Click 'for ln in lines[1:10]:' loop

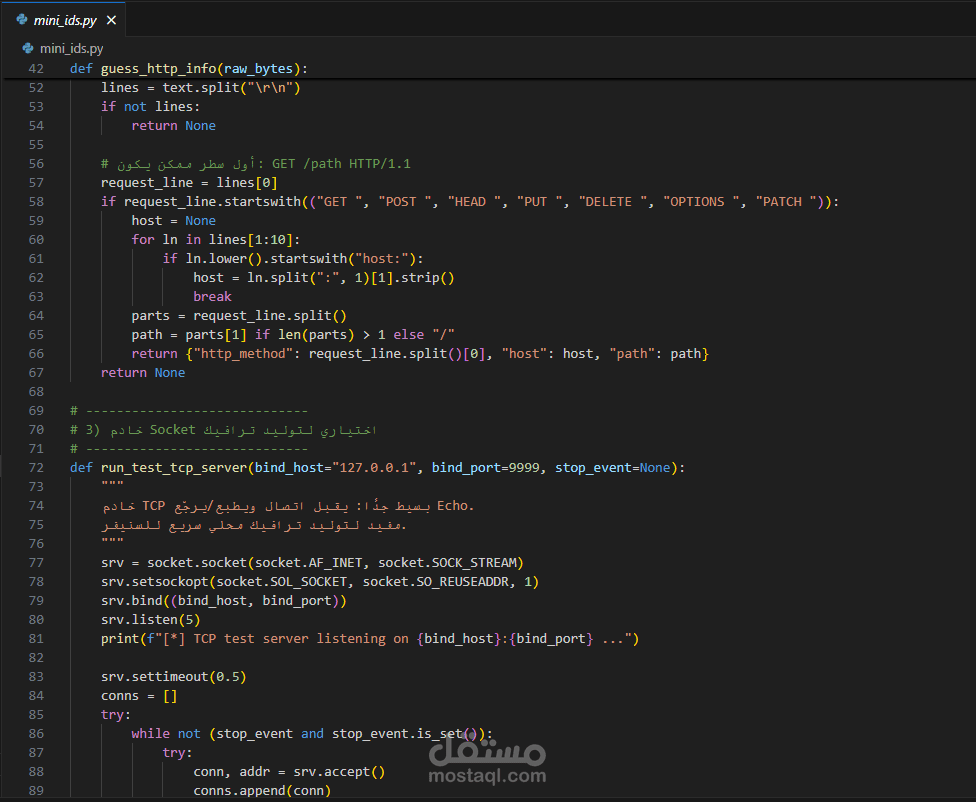[x=216, y=240]
